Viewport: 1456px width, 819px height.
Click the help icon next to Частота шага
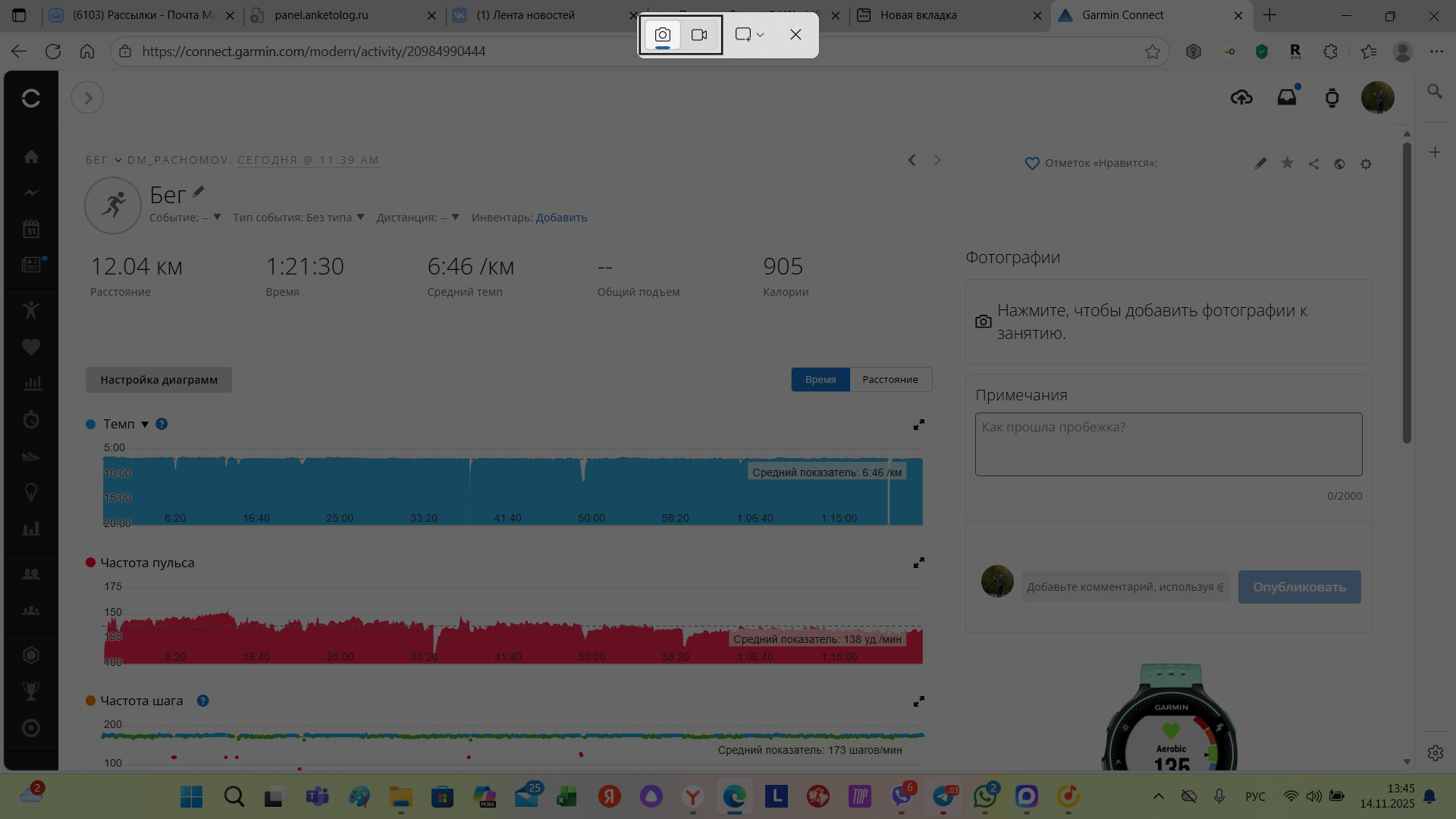[x=202, y=701]
